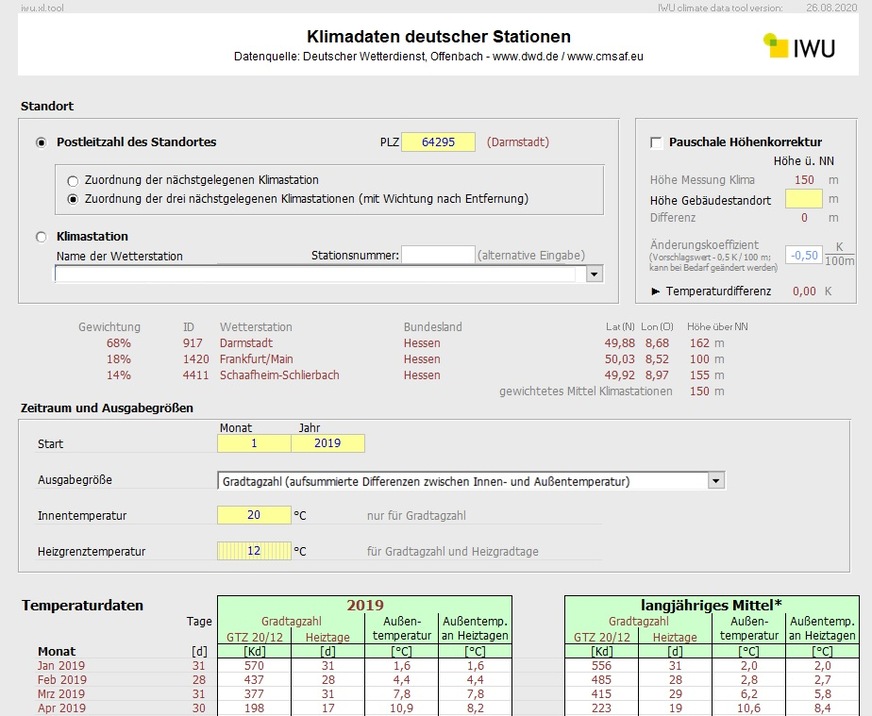The height and width of the screenshot is (716, 872).
Task: Enable Pauschale Höhenkorrektur checkbox
Action: [656, 143]
